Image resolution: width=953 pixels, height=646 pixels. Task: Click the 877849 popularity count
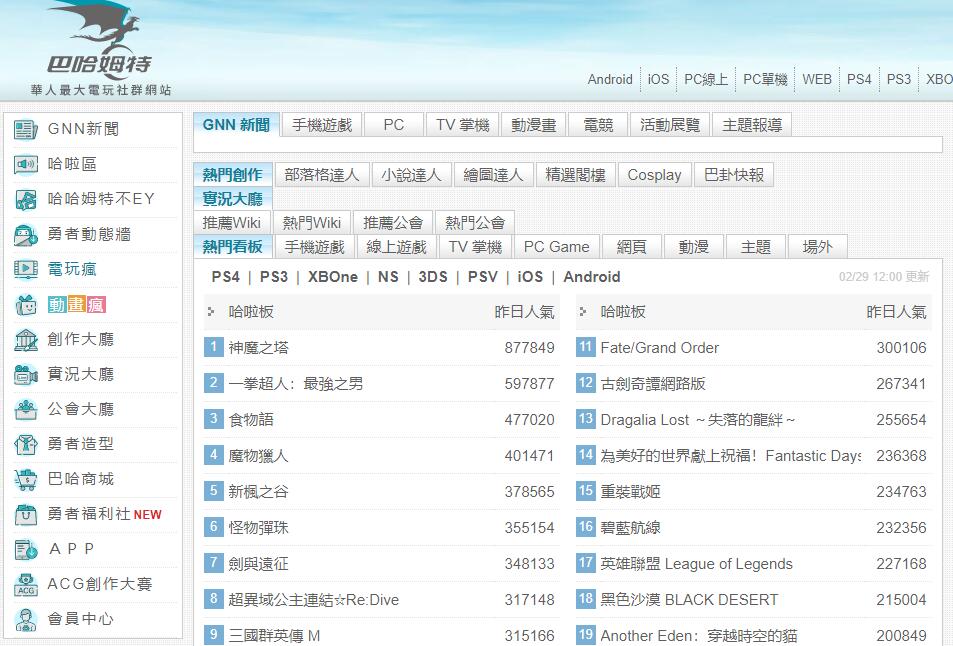529,348
